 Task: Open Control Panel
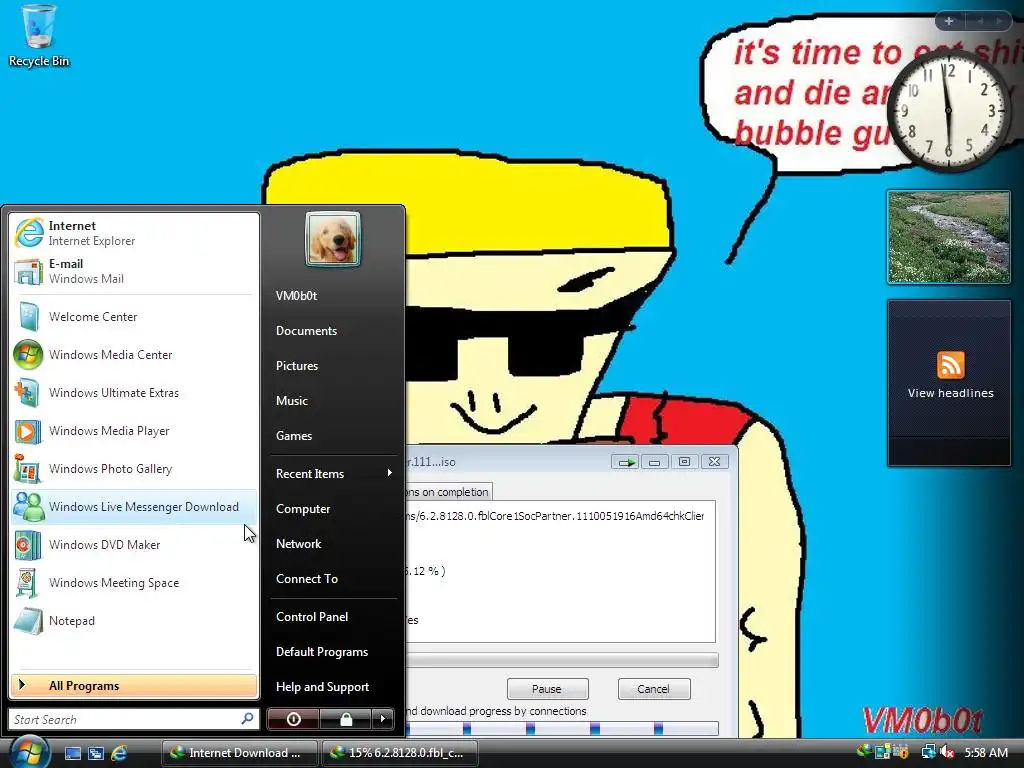pos(312,616)
